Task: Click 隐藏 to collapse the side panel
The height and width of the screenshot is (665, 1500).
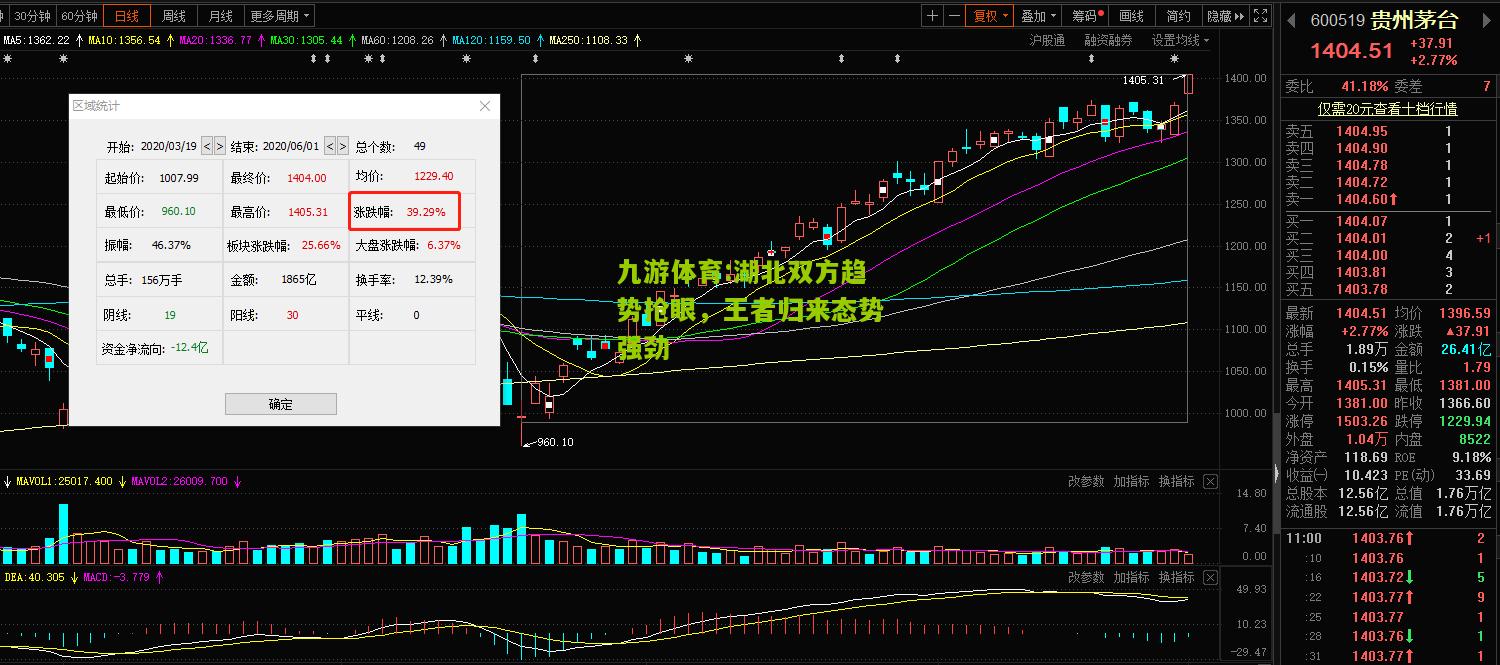Action: [x=1225, y=16]
